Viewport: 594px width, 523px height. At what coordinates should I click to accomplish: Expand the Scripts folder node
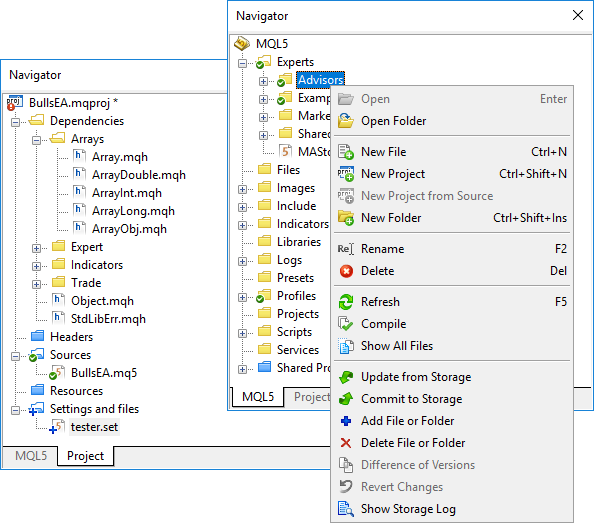pyautogui.click(x=242, y=333)
